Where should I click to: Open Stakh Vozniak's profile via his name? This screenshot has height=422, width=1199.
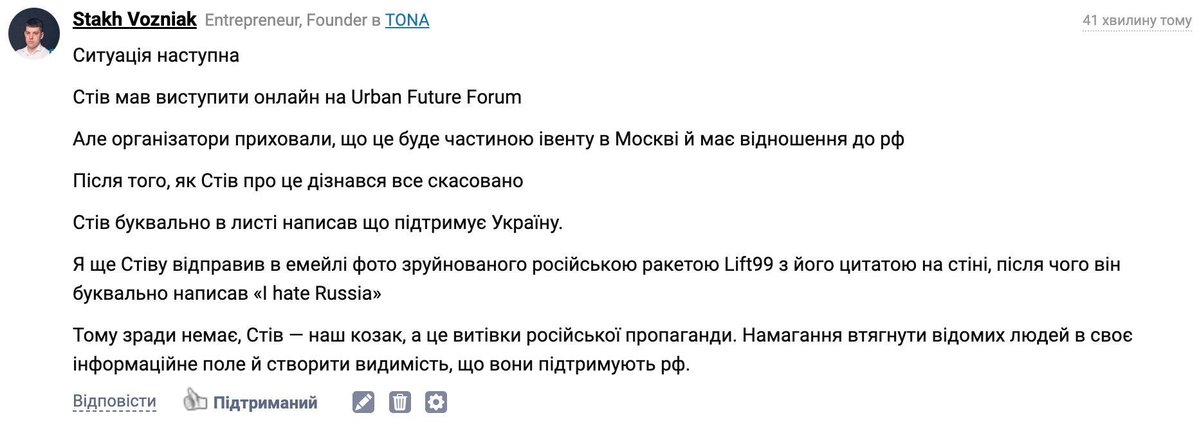click(x=135, y=21)
